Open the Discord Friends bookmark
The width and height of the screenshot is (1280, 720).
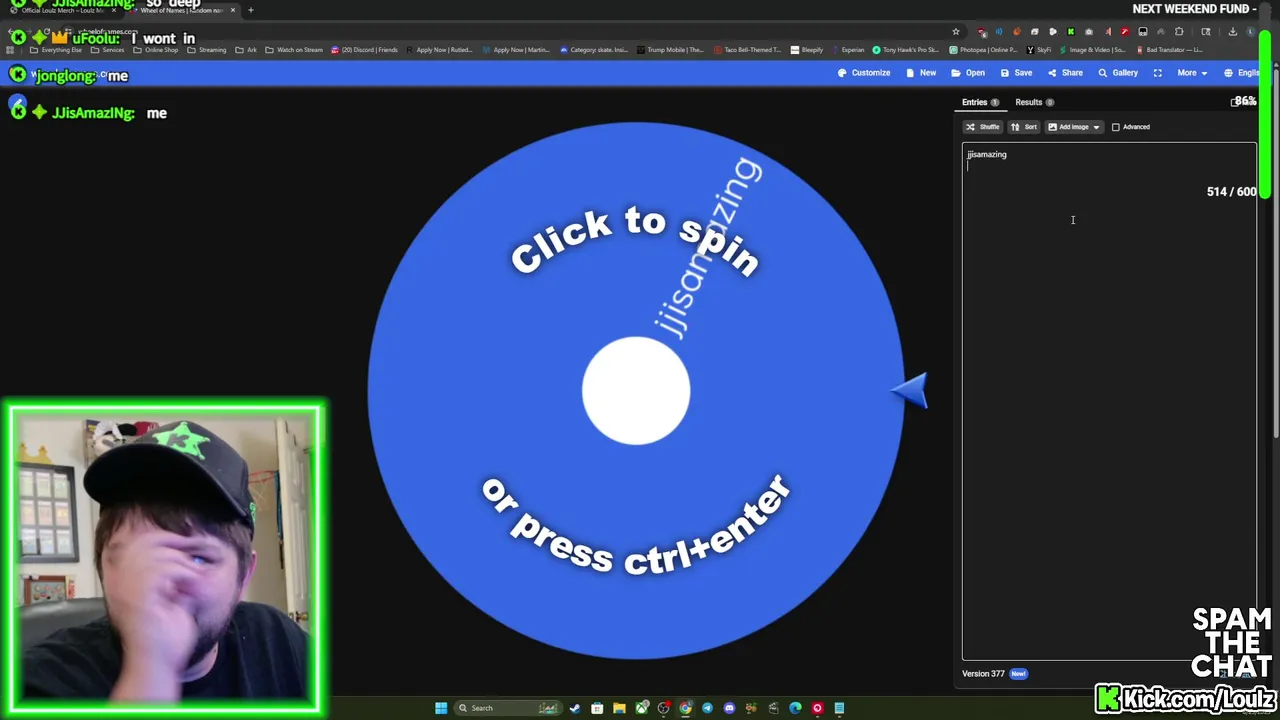(x=364, y=50)
